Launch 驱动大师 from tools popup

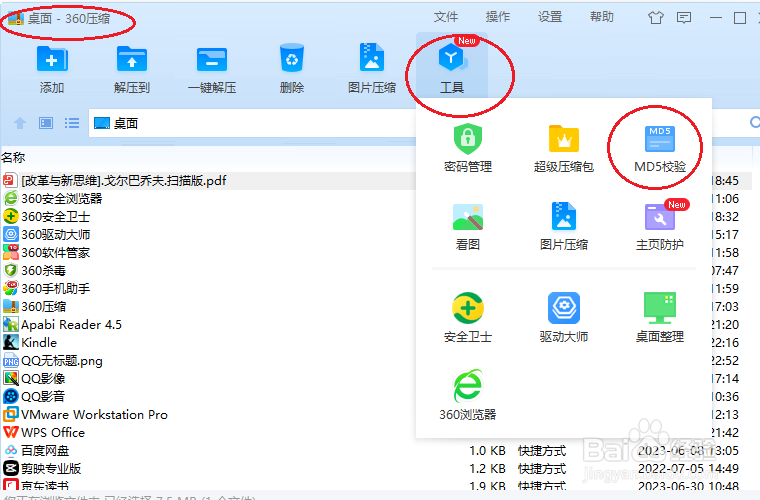pyautogui.click(x=564, y=317)
